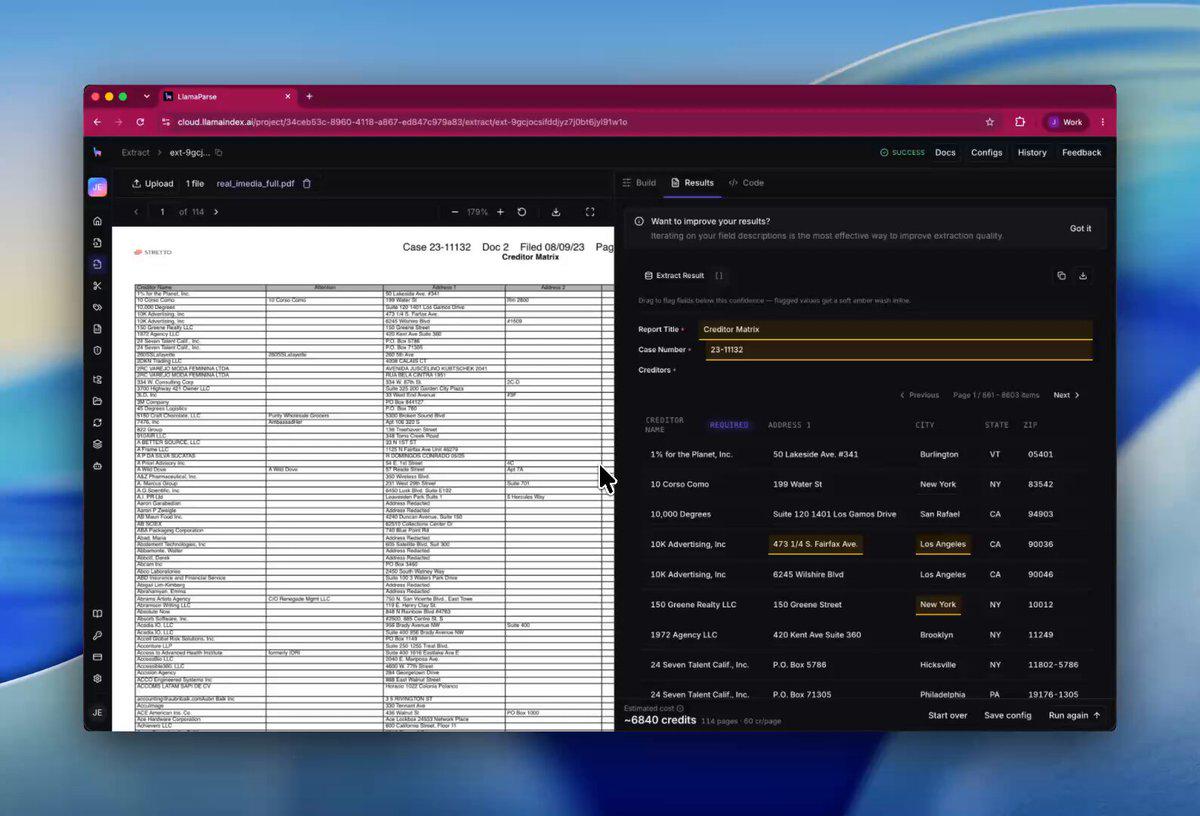Image resolution: width=1200 pixels, height=816 pixels.
Task: Copy the extract result to clipboard
Action: [1062, 276]
